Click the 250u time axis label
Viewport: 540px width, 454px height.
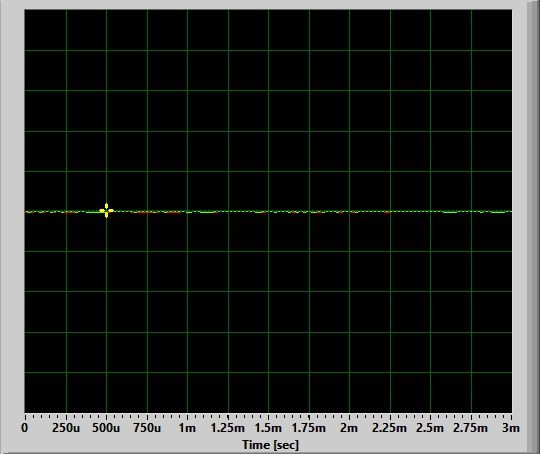tap(66, 428)
